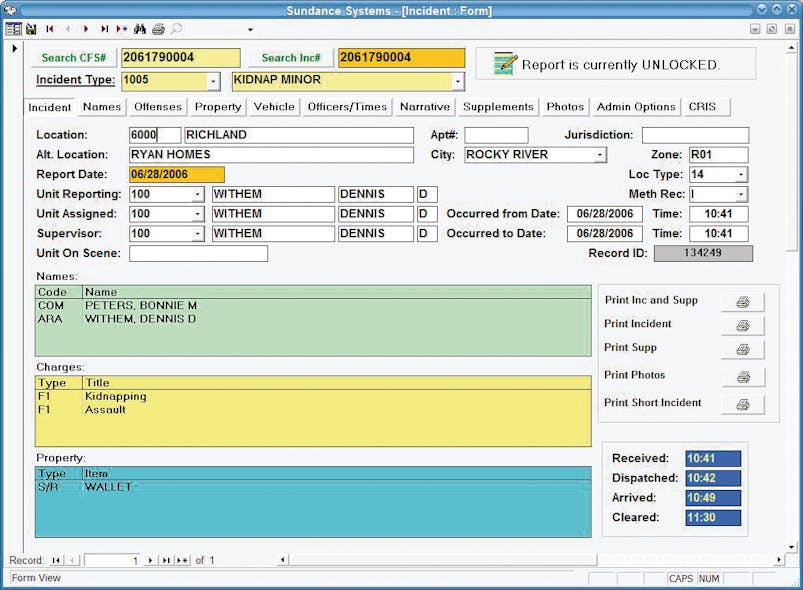Click the Unit On Scene input field
803x590 pixels.
(198, 254)
